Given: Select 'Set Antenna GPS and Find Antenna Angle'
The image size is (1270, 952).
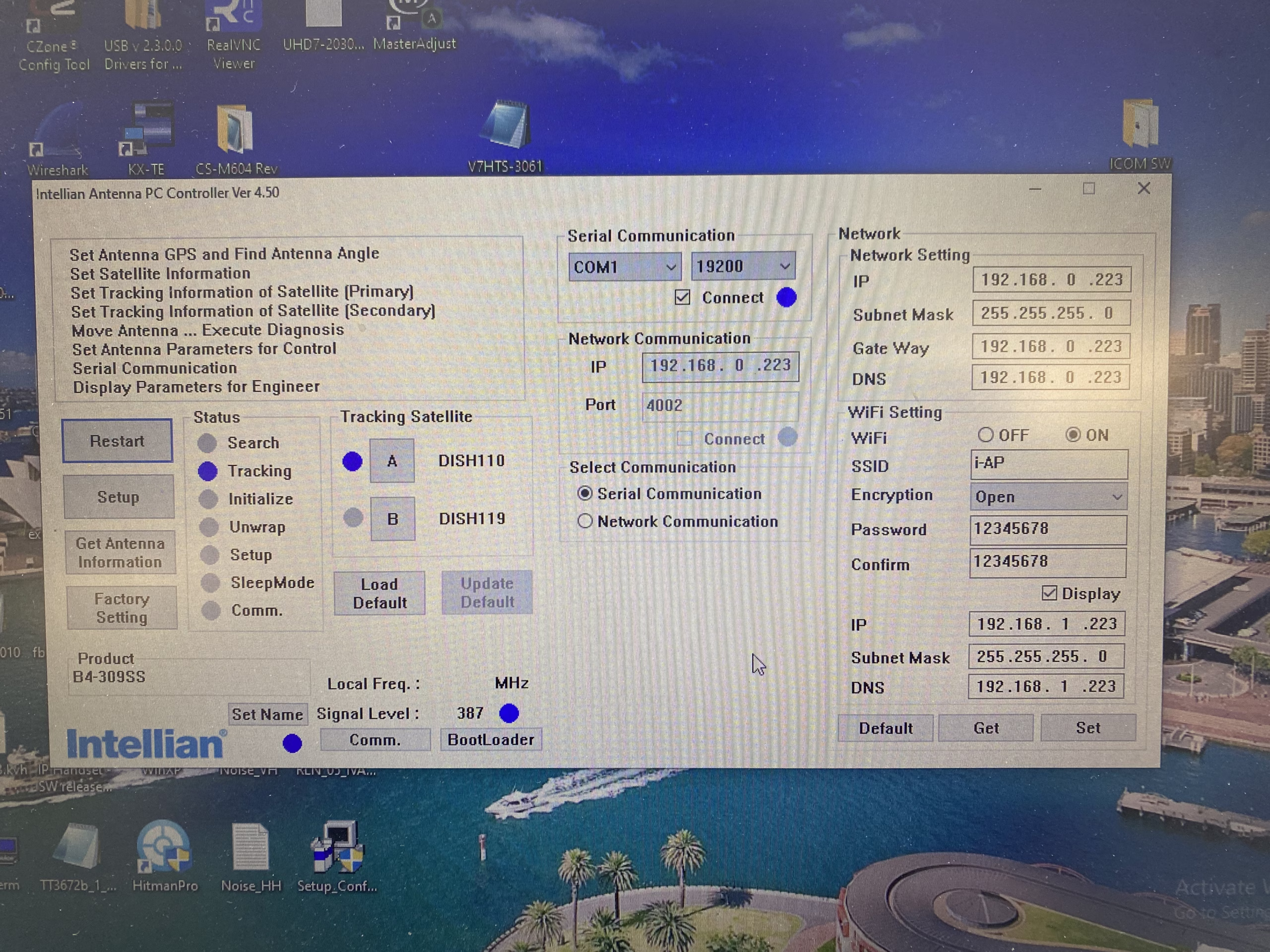Looking at the screenshot, I should [x=225, y=254].
